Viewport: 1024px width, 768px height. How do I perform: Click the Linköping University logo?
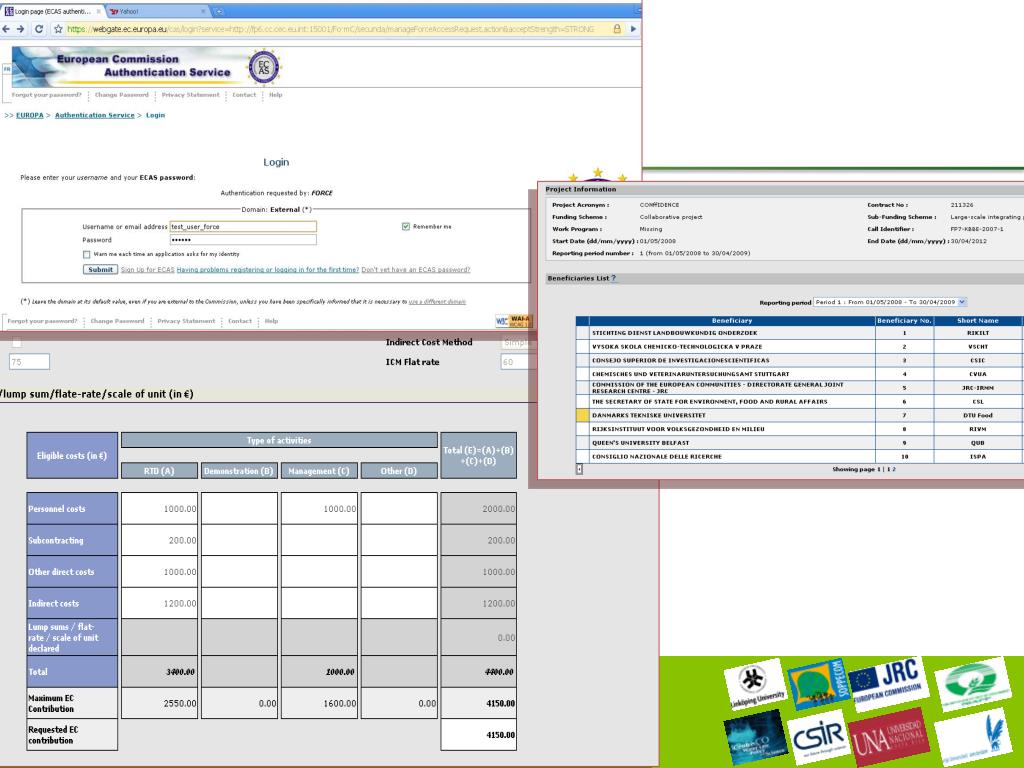click(x=754, y=684)
